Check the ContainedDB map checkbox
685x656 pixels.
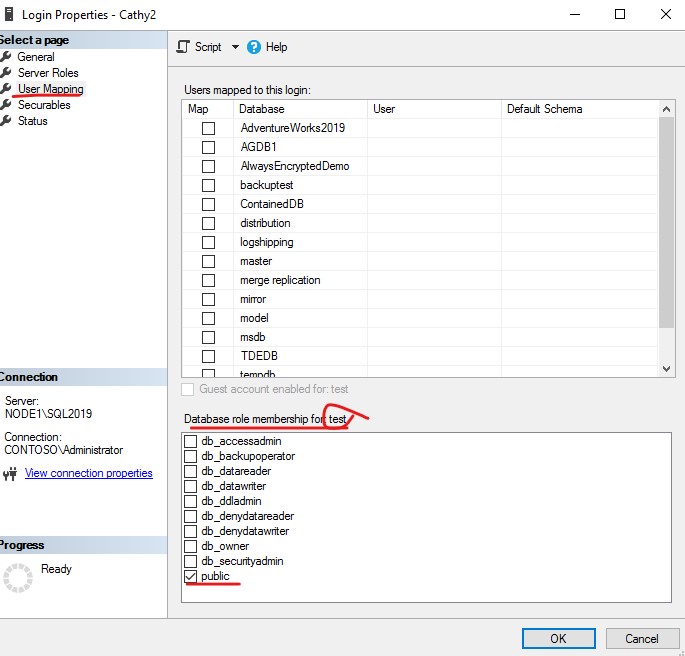coord(208,204)
